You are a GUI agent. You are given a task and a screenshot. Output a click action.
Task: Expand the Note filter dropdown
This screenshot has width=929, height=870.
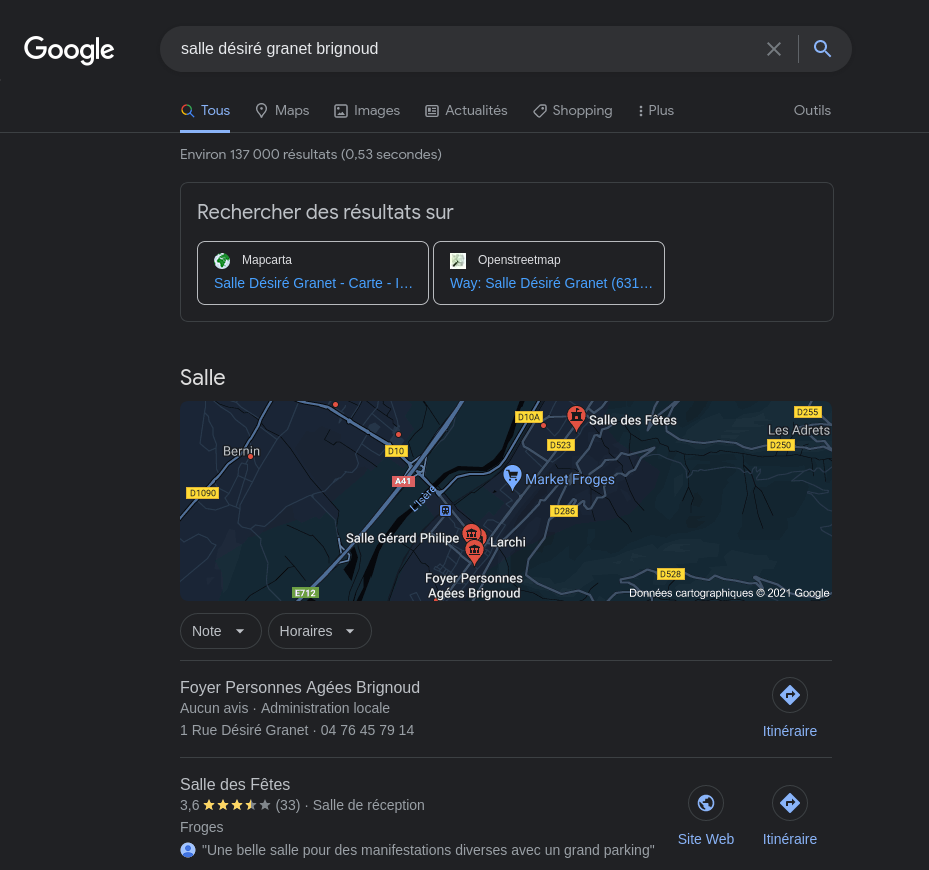[x=220, y=631]
